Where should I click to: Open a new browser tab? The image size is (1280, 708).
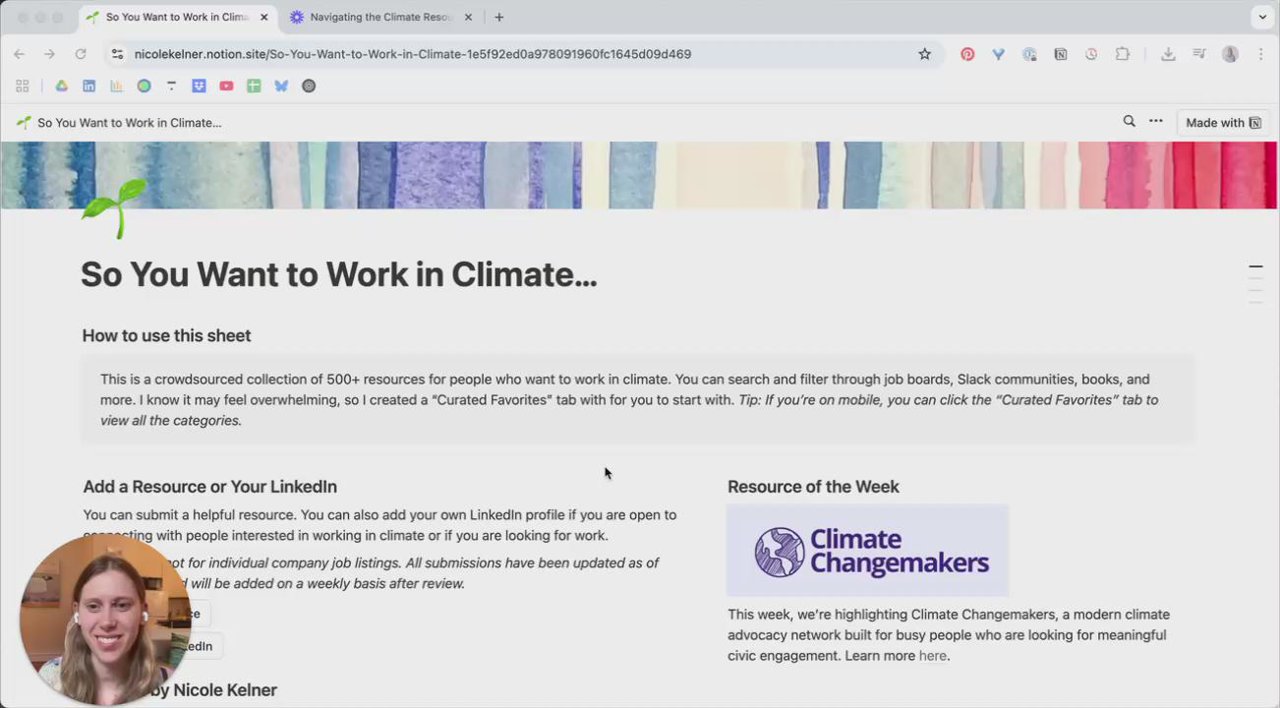tap(499, 17)
